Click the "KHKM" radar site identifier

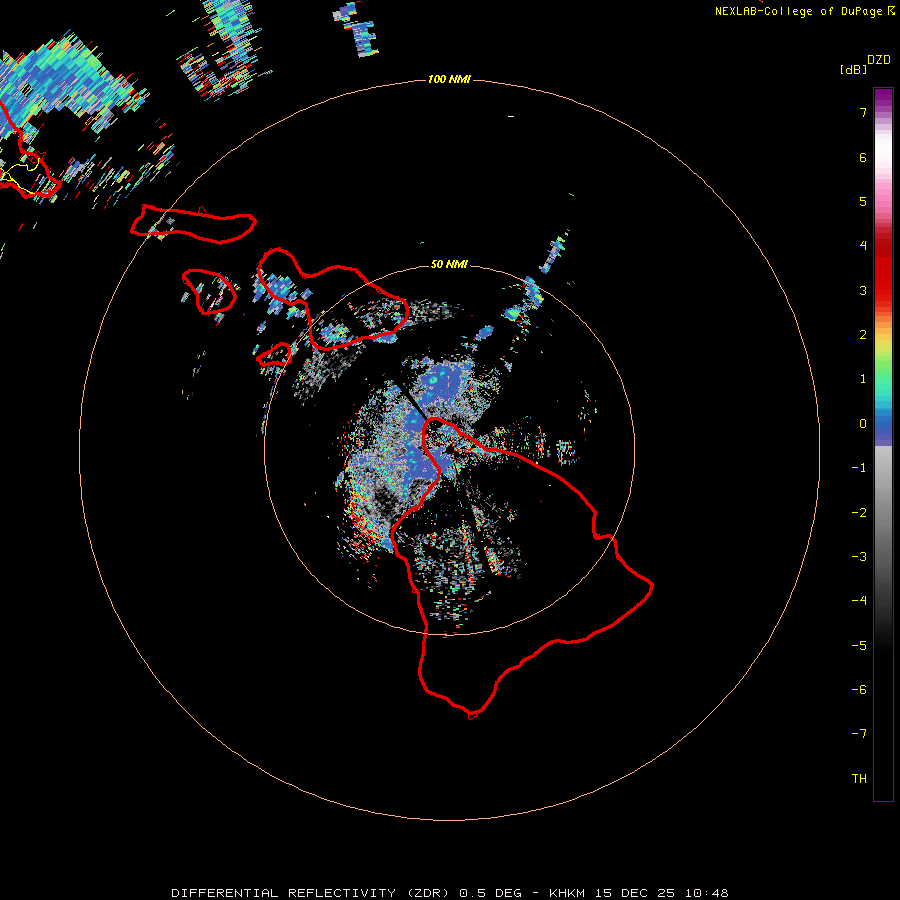567,893
